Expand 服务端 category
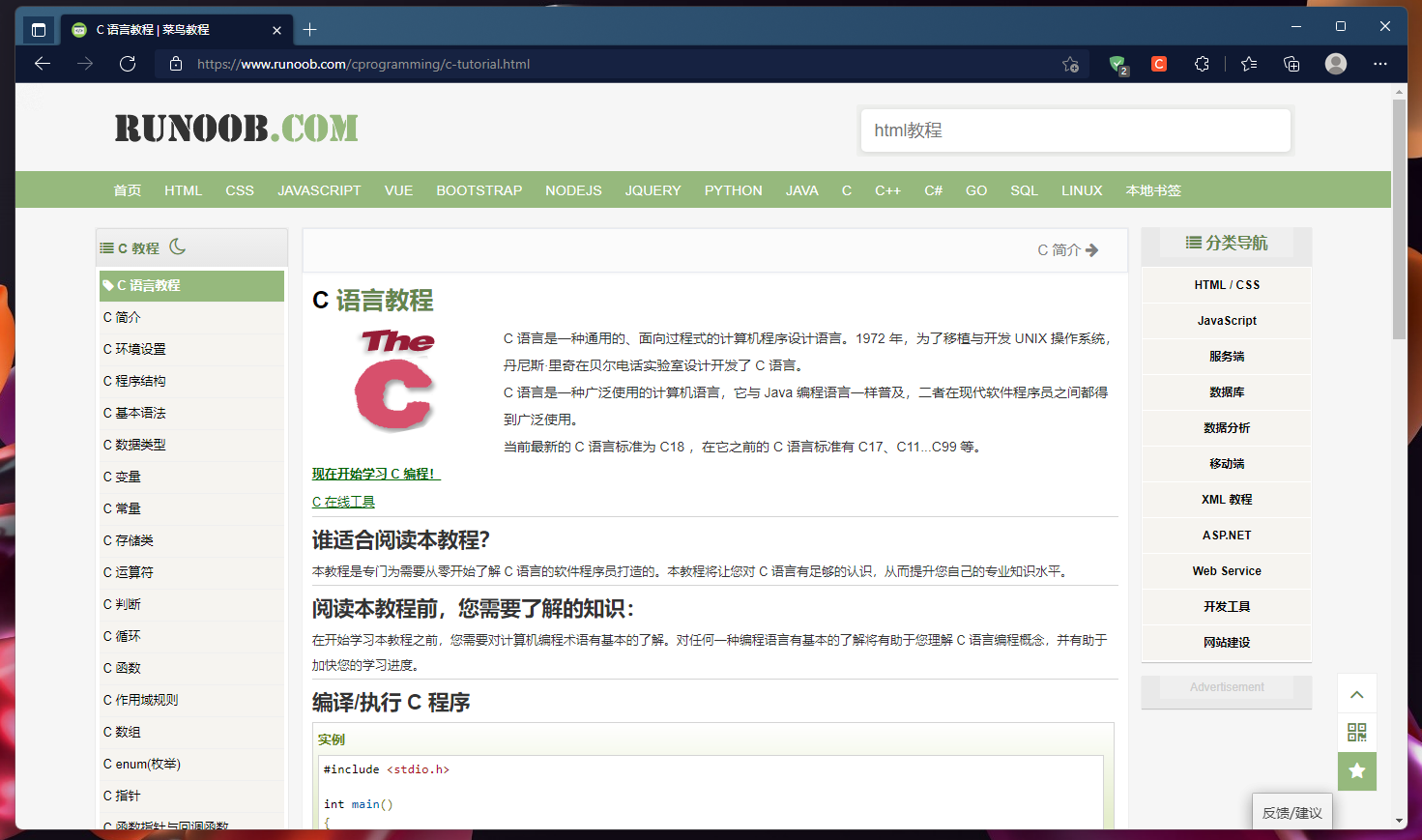This screenshot has width=1422, height=840. pos(1227,357)
